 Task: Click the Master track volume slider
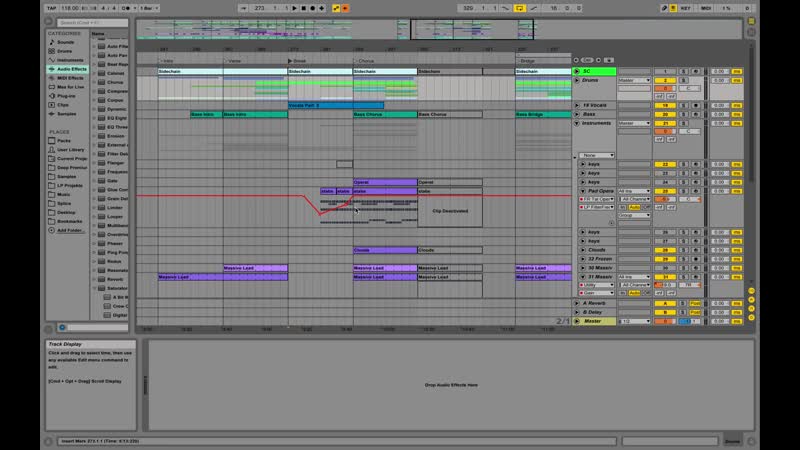pos(665,321)
